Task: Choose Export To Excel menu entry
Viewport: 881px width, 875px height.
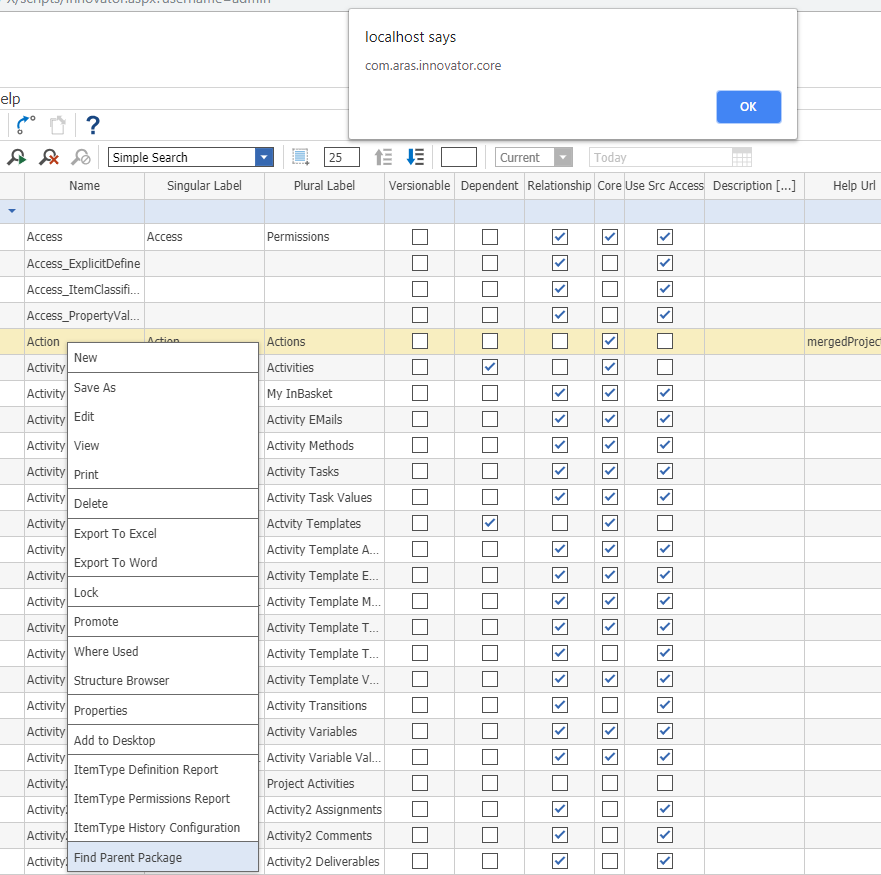Action: point(115,533)
